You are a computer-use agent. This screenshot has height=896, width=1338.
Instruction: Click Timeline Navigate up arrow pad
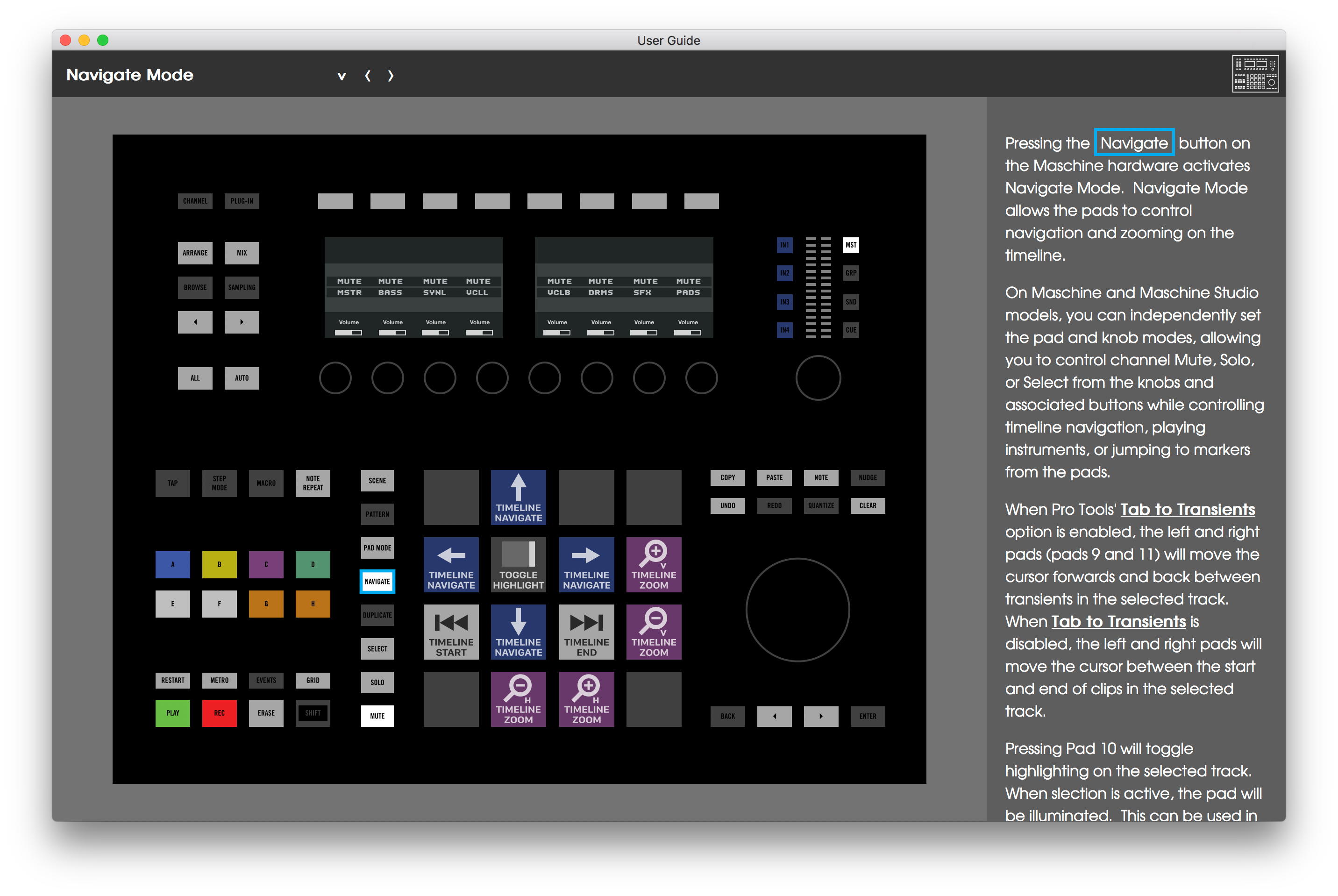[518, 497]
